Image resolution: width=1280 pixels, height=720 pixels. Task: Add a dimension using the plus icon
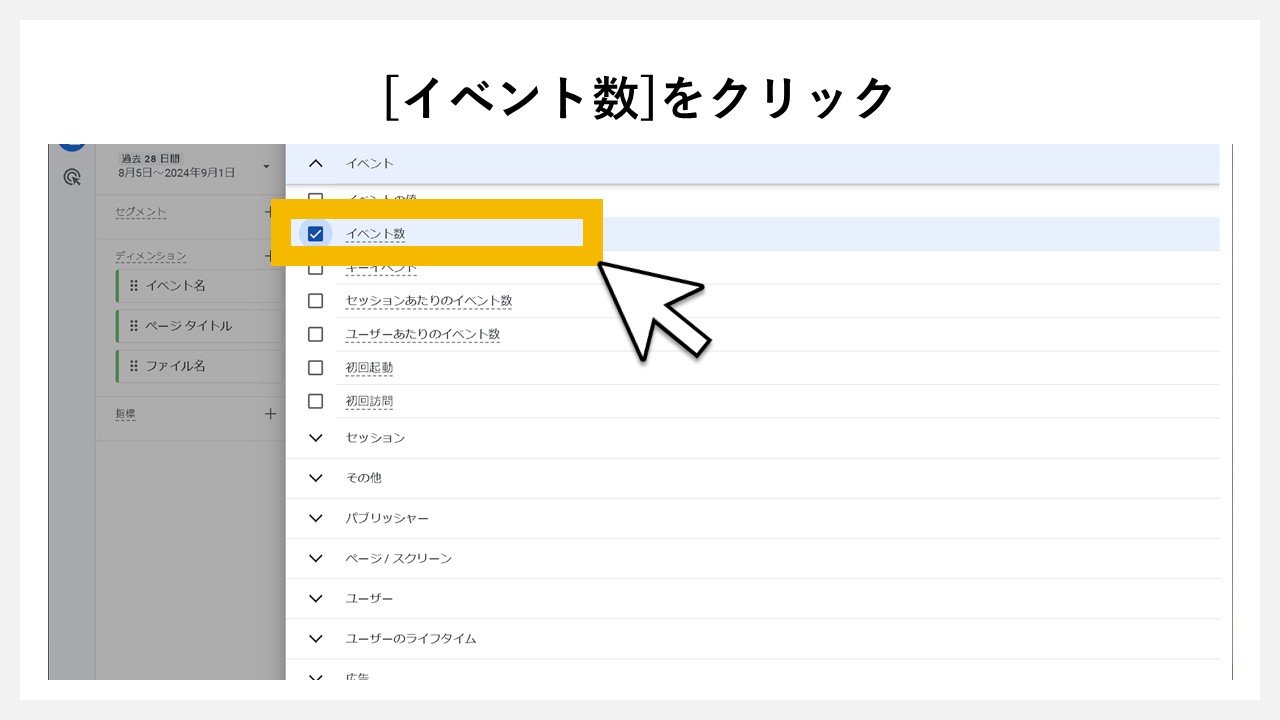click(268, 256)
